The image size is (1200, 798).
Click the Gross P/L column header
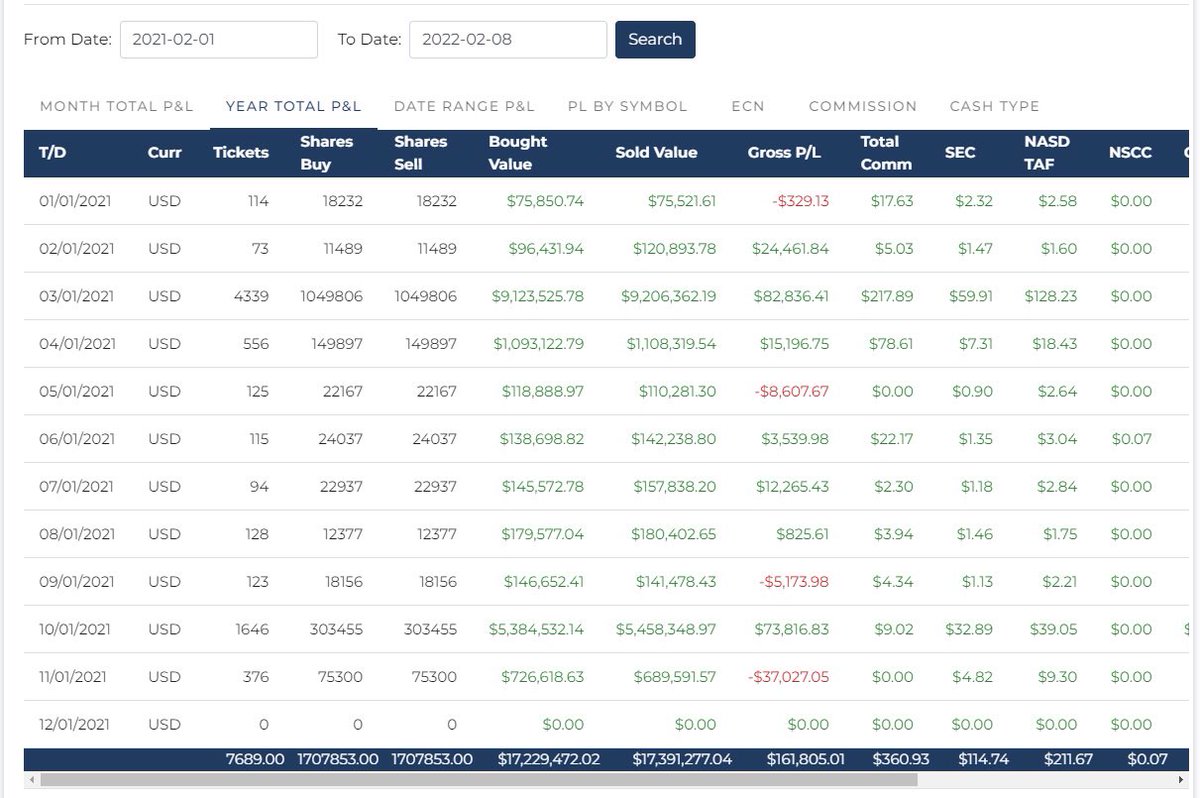(784, 153)
